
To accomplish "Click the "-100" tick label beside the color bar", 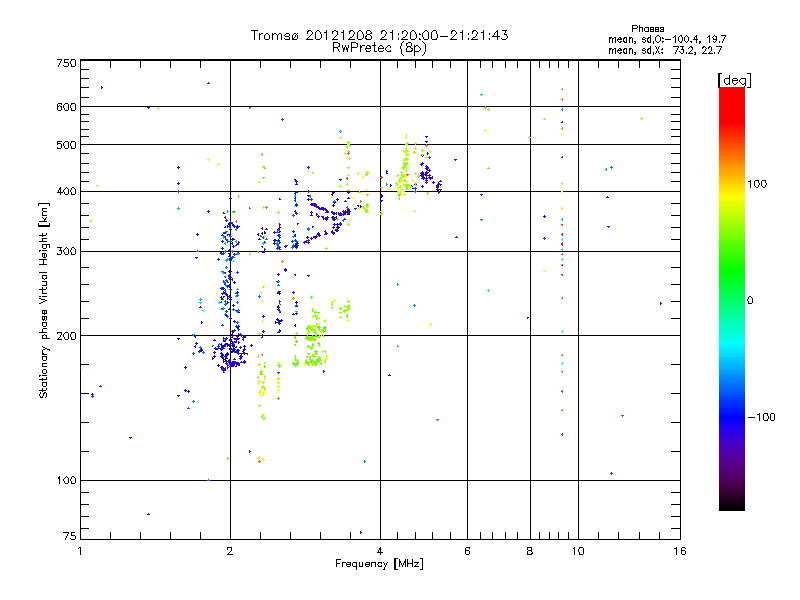I will coord(761,417).
